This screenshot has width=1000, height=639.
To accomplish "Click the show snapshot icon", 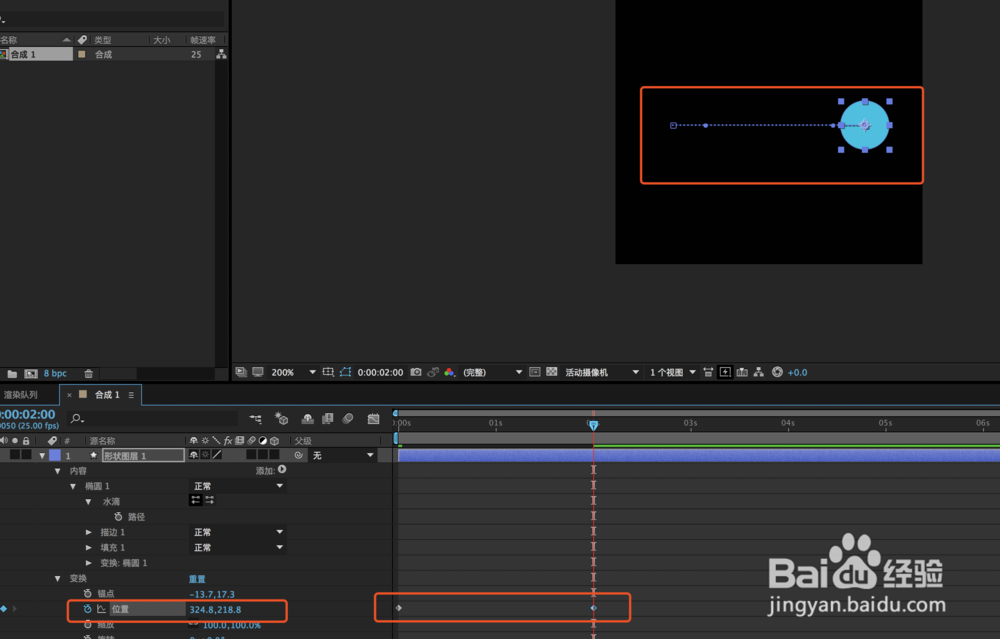I will (433, 372).
